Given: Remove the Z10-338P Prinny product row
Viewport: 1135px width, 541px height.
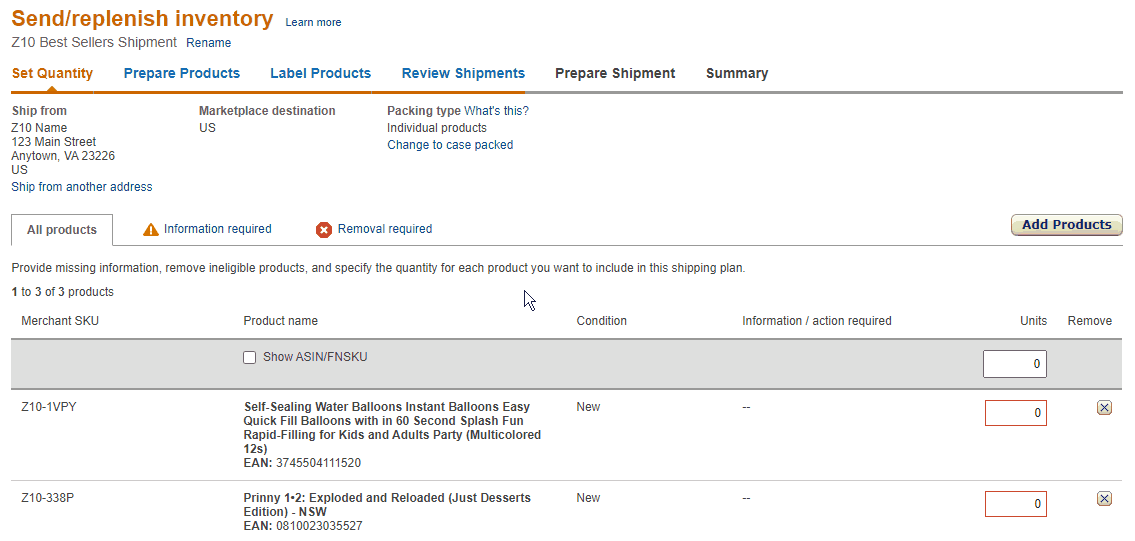Looking at the screenshot, I should click(x=1104, y=499).
